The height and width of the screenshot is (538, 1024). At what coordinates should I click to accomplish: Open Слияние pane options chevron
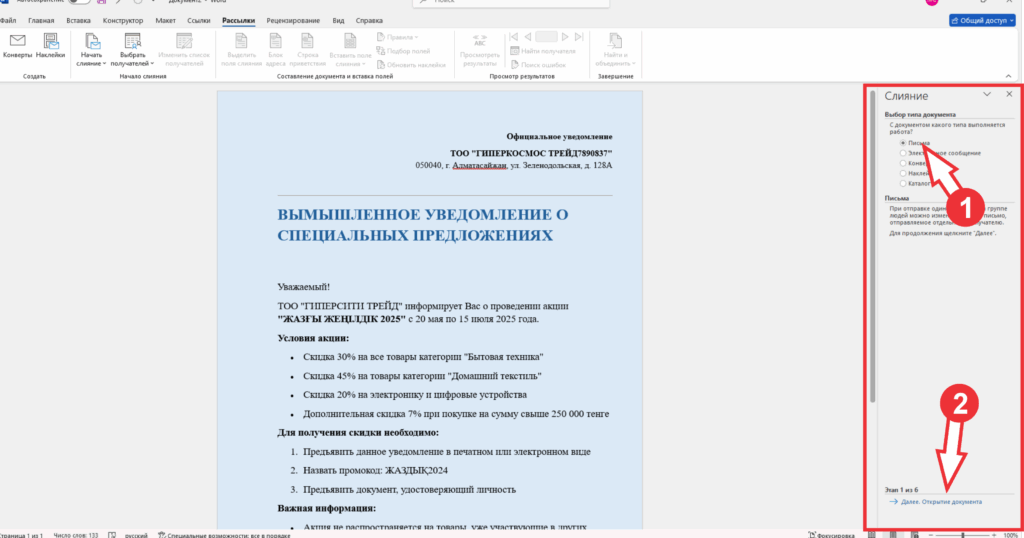pyautogui.click(x=987, y=95)
